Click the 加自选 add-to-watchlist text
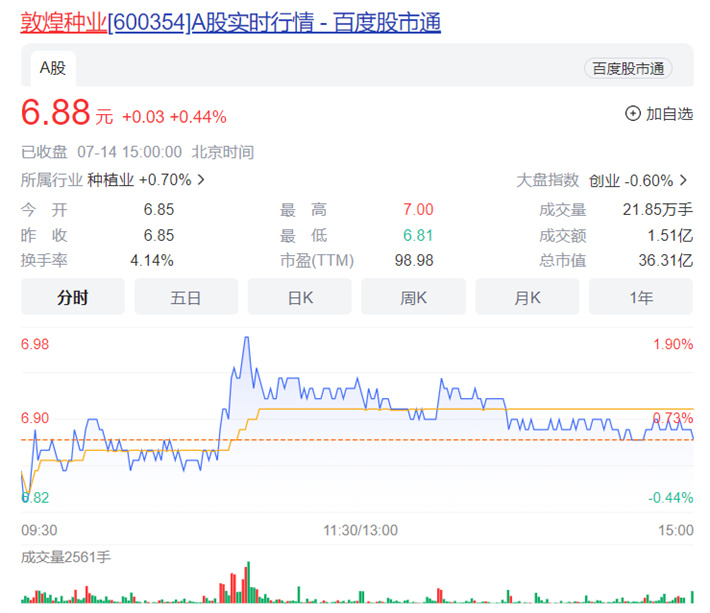 click(x=669, y=114)
